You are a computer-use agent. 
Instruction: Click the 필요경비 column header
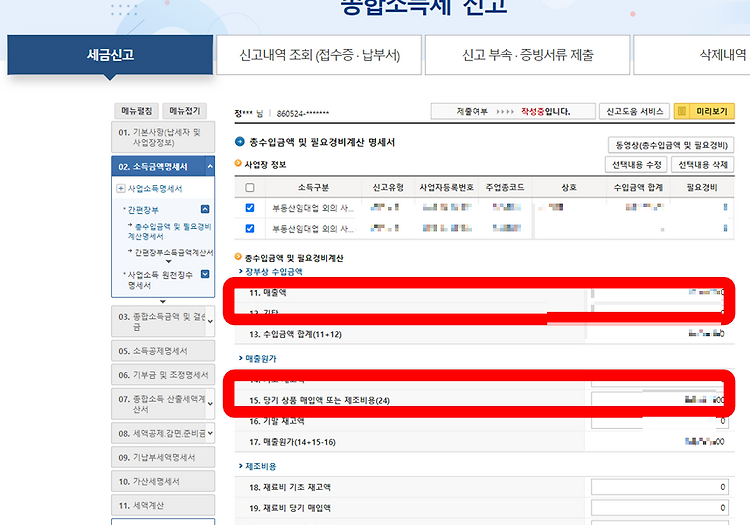(x=702, y=187)
